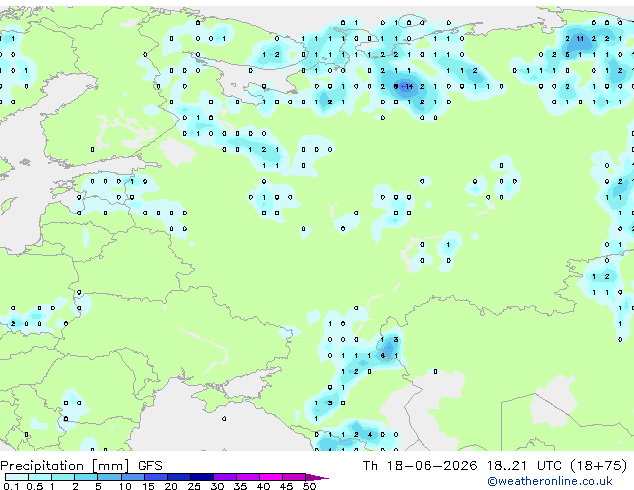The image size is (634, 490).
Task: Click the '25' legend scale label
Action: point(194,486)
